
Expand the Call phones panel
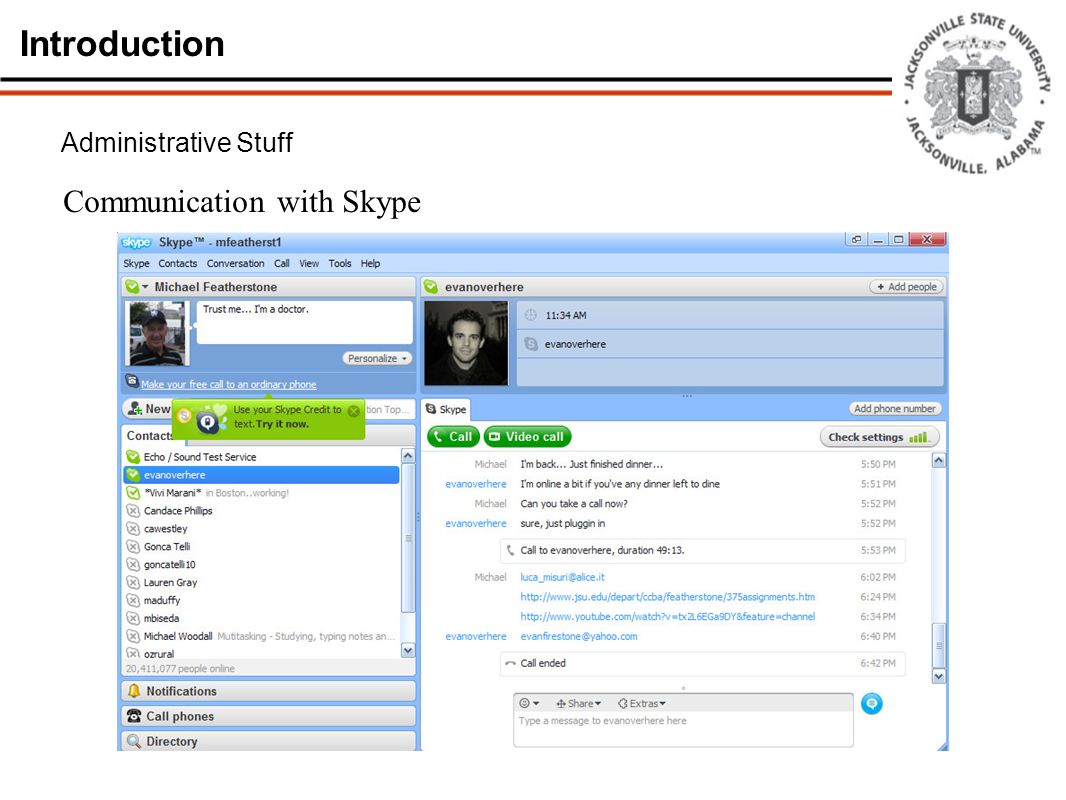(269, 716)
